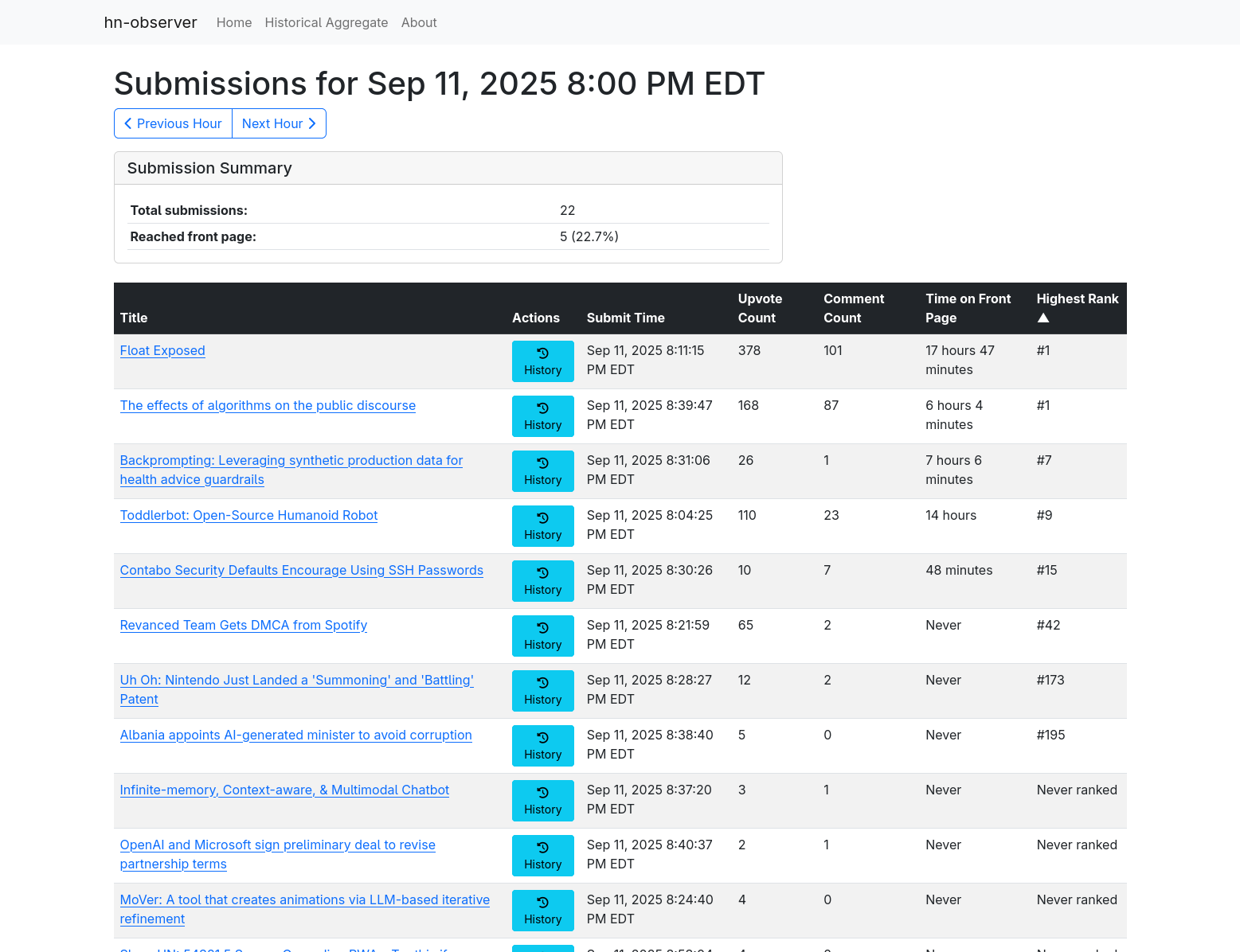
Task: View History for Backprompting submission
Action: coord(542,471)
